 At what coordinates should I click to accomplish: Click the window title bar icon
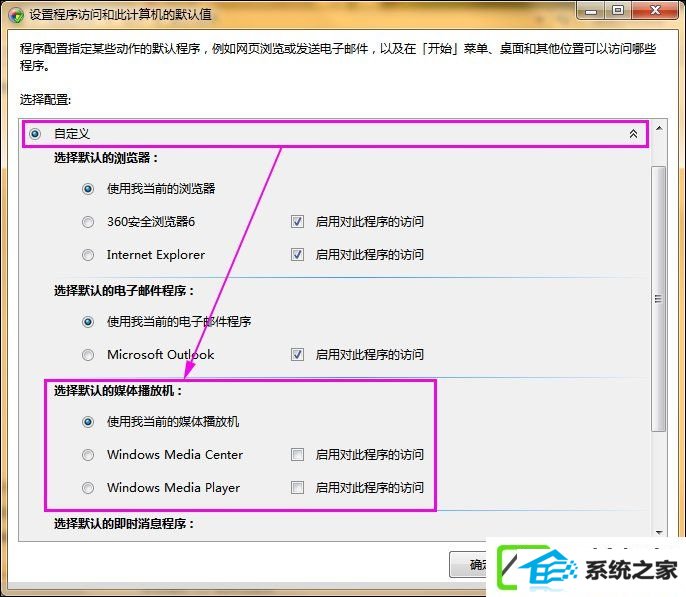click(16, 15)
